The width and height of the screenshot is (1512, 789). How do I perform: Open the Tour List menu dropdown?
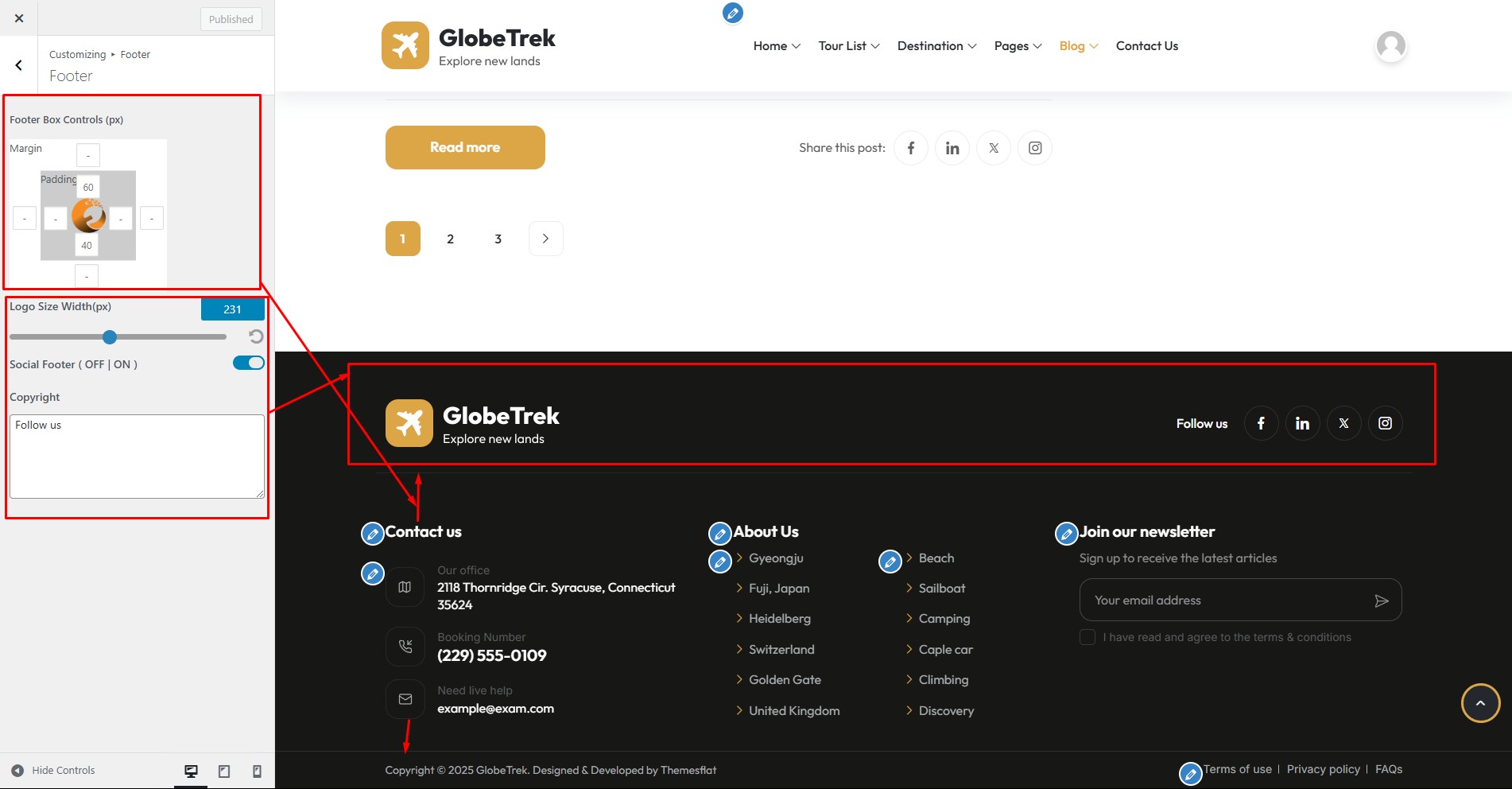849,46
